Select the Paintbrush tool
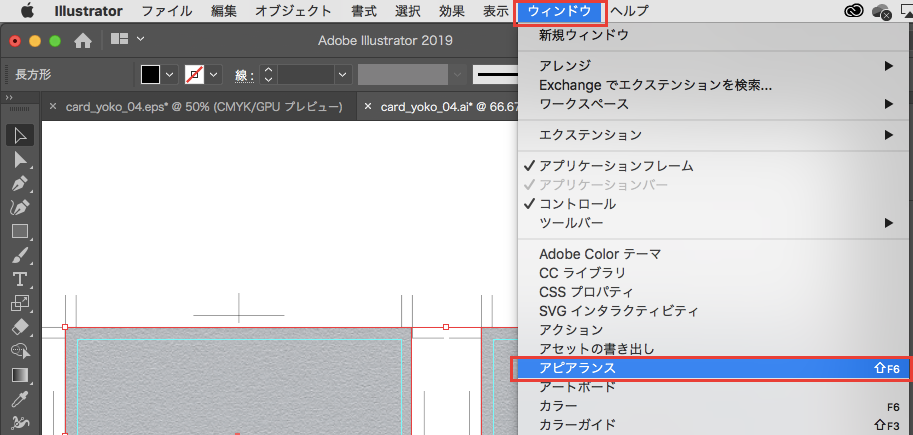 tap(19, 255)
